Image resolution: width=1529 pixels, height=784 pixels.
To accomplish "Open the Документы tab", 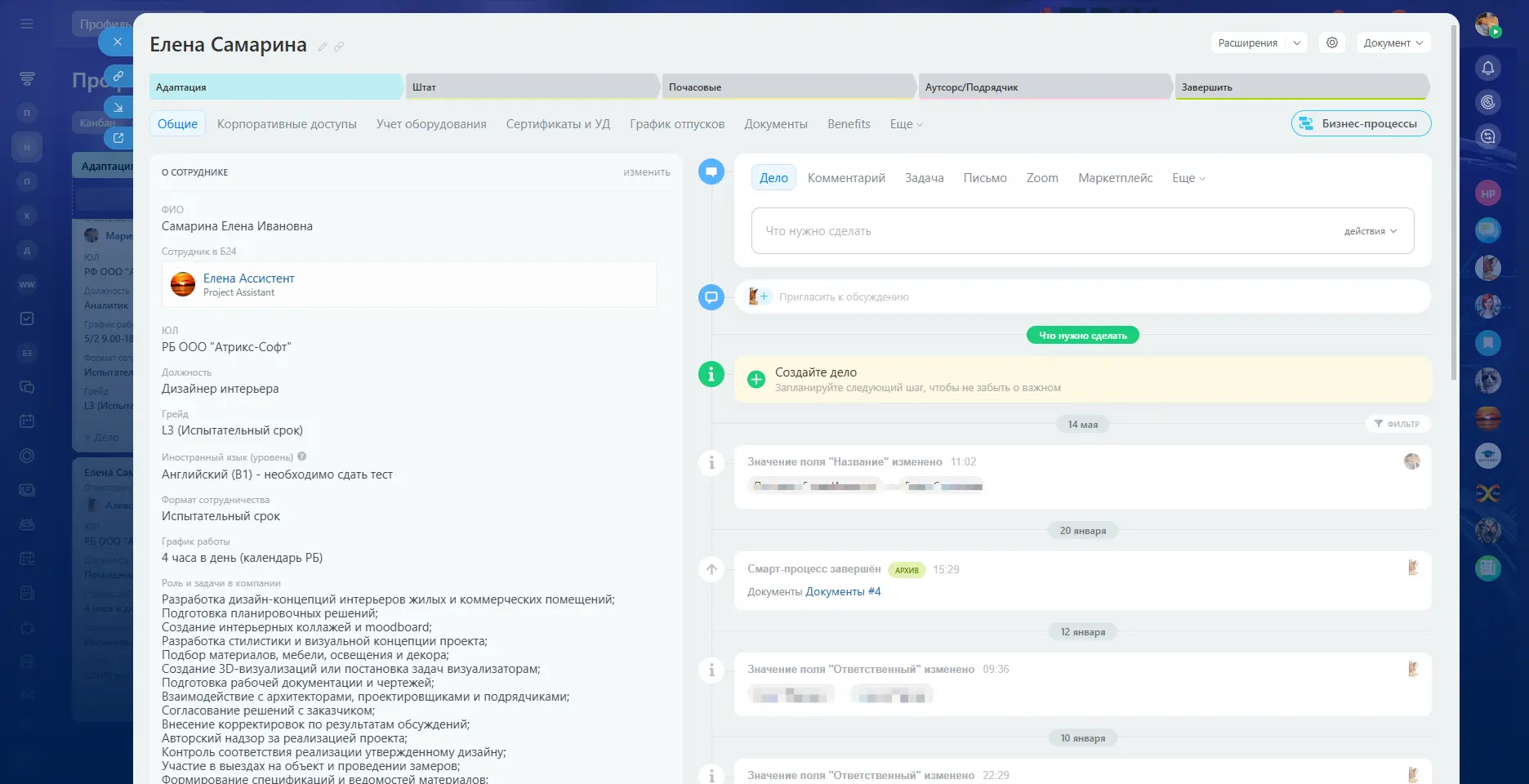I will [x=776, y=124].
